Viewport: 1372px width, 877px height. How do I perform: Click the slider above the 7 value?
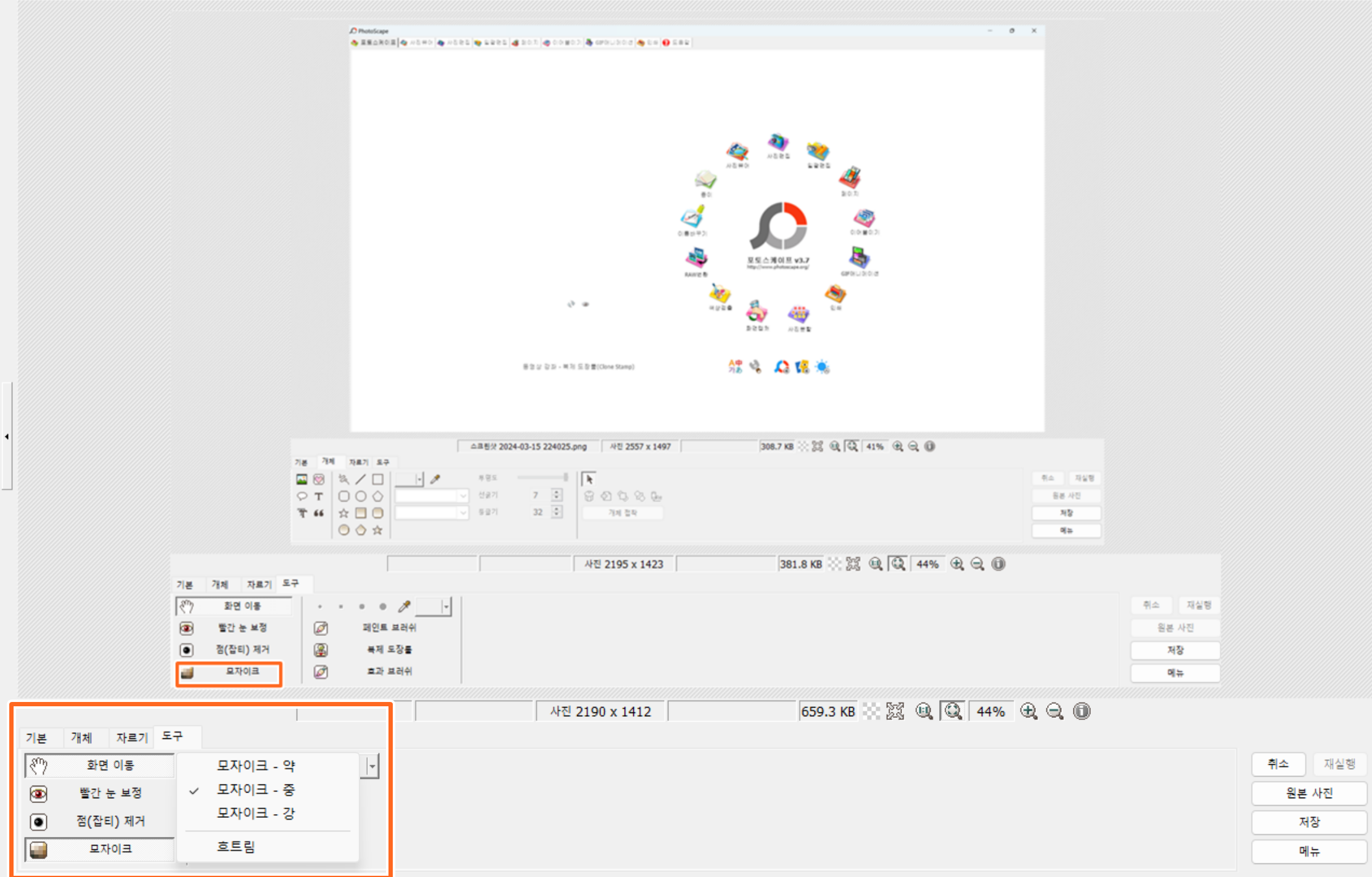pyautogui.click(x=542, y=477)
